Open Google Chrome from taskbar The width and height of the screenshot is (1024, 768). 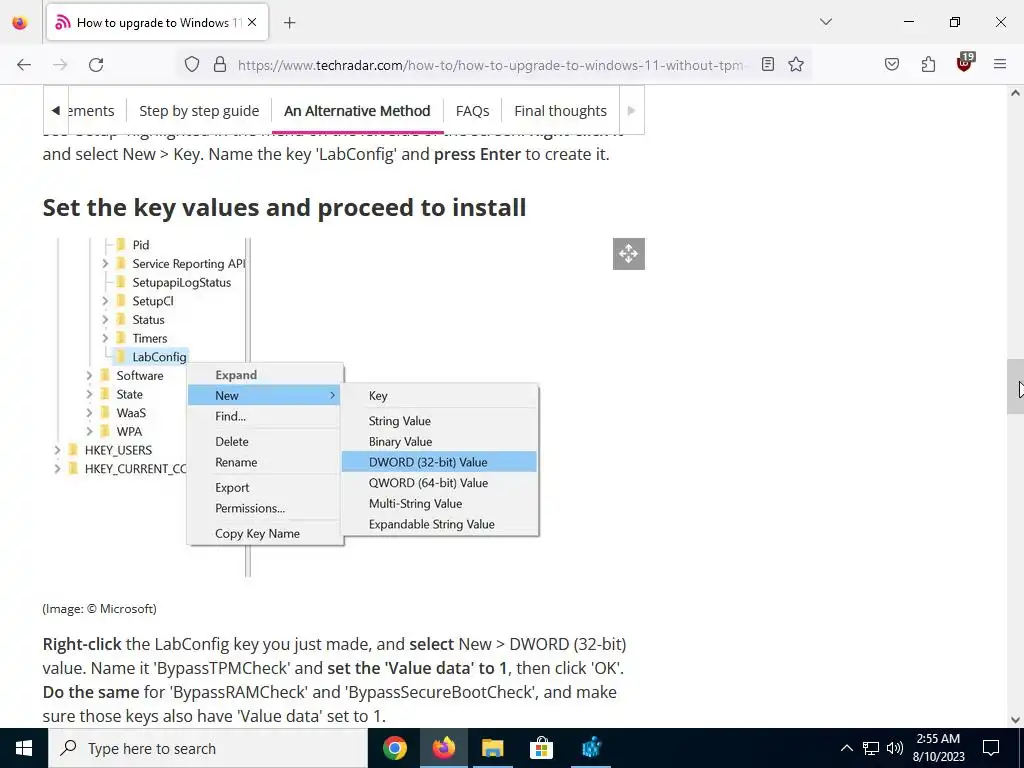point(394,748)
